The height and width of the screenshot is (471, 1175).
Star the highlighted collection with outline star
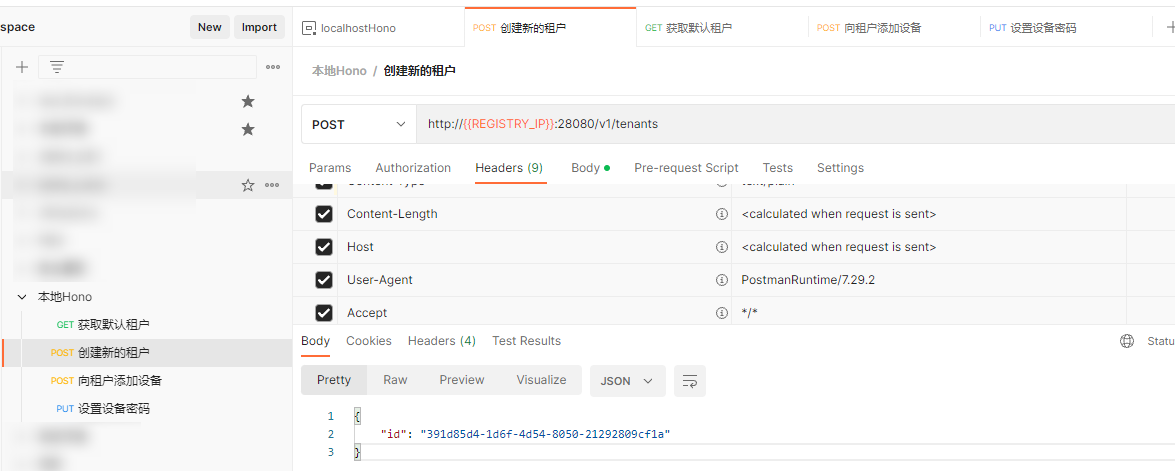pos(248,185)
